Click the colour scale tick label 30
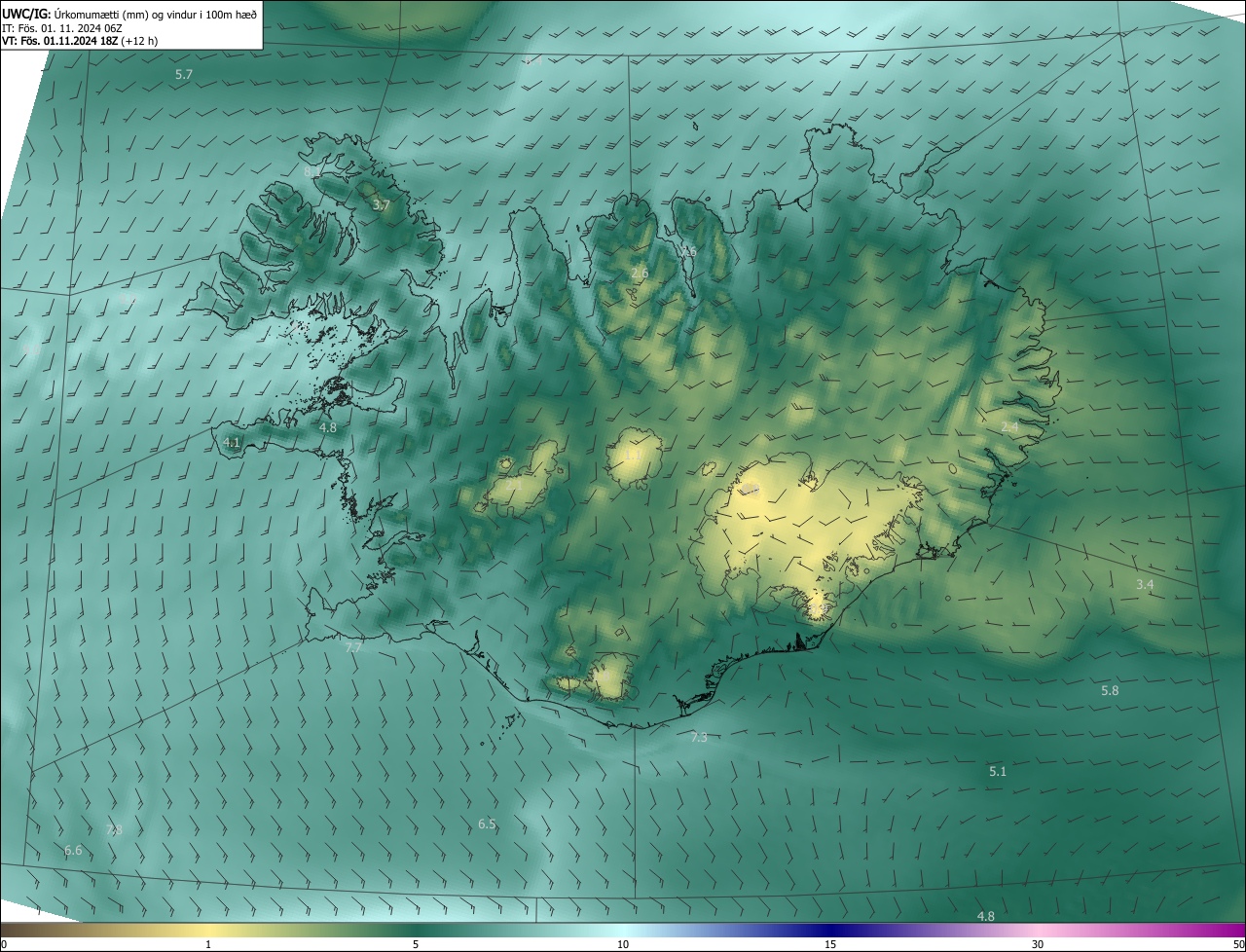 (x=1038, y=945)
